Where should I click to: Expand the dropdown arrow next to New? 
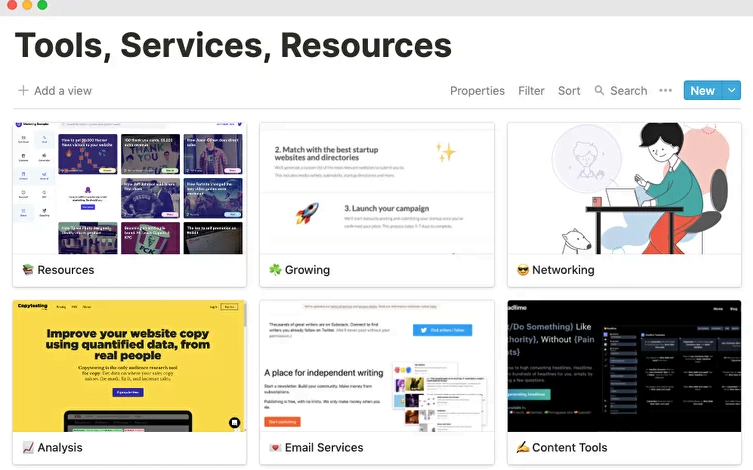coord(732,90)
